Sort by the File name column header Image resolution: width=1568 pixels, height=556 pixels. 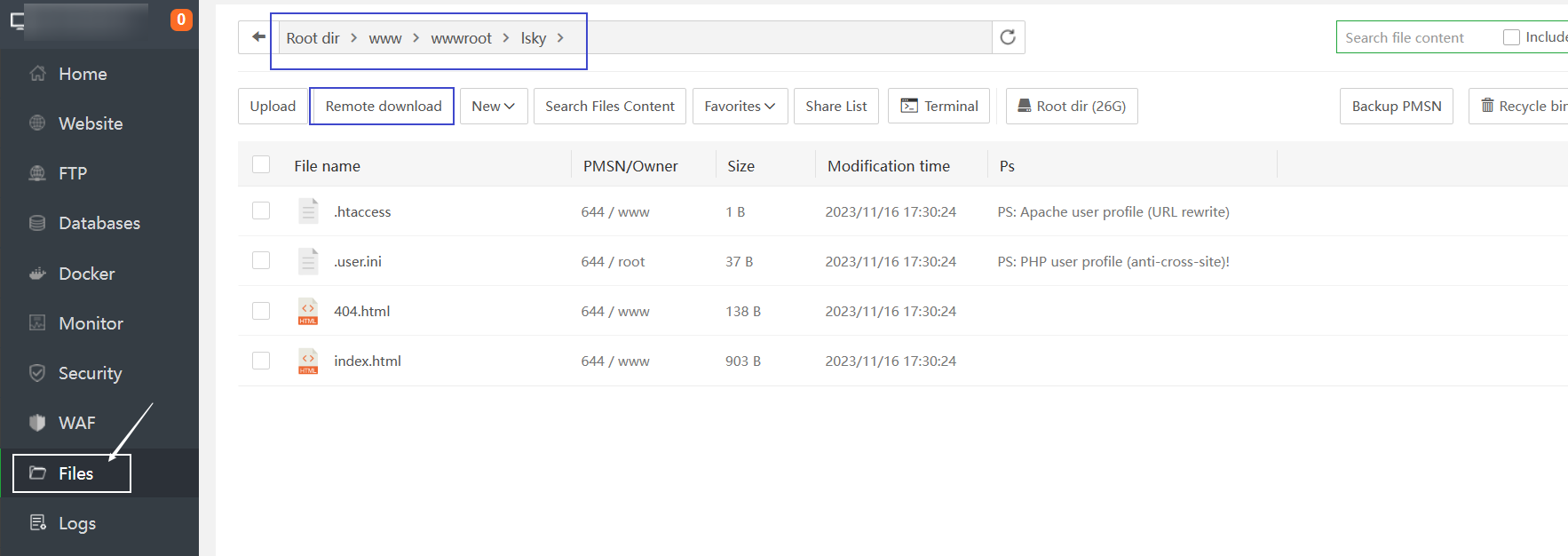(x=327, y=166)
